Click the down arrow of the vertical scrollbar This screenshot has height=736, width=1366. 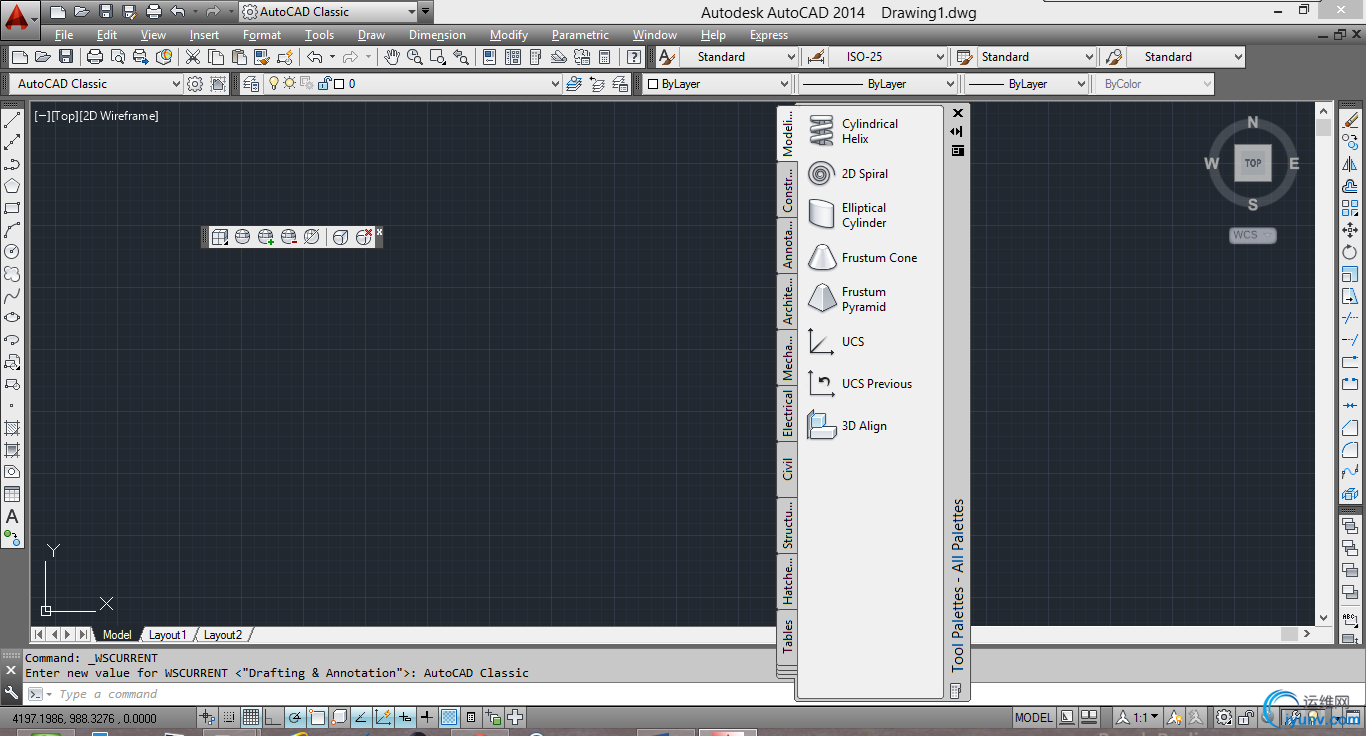point(1324,618)
